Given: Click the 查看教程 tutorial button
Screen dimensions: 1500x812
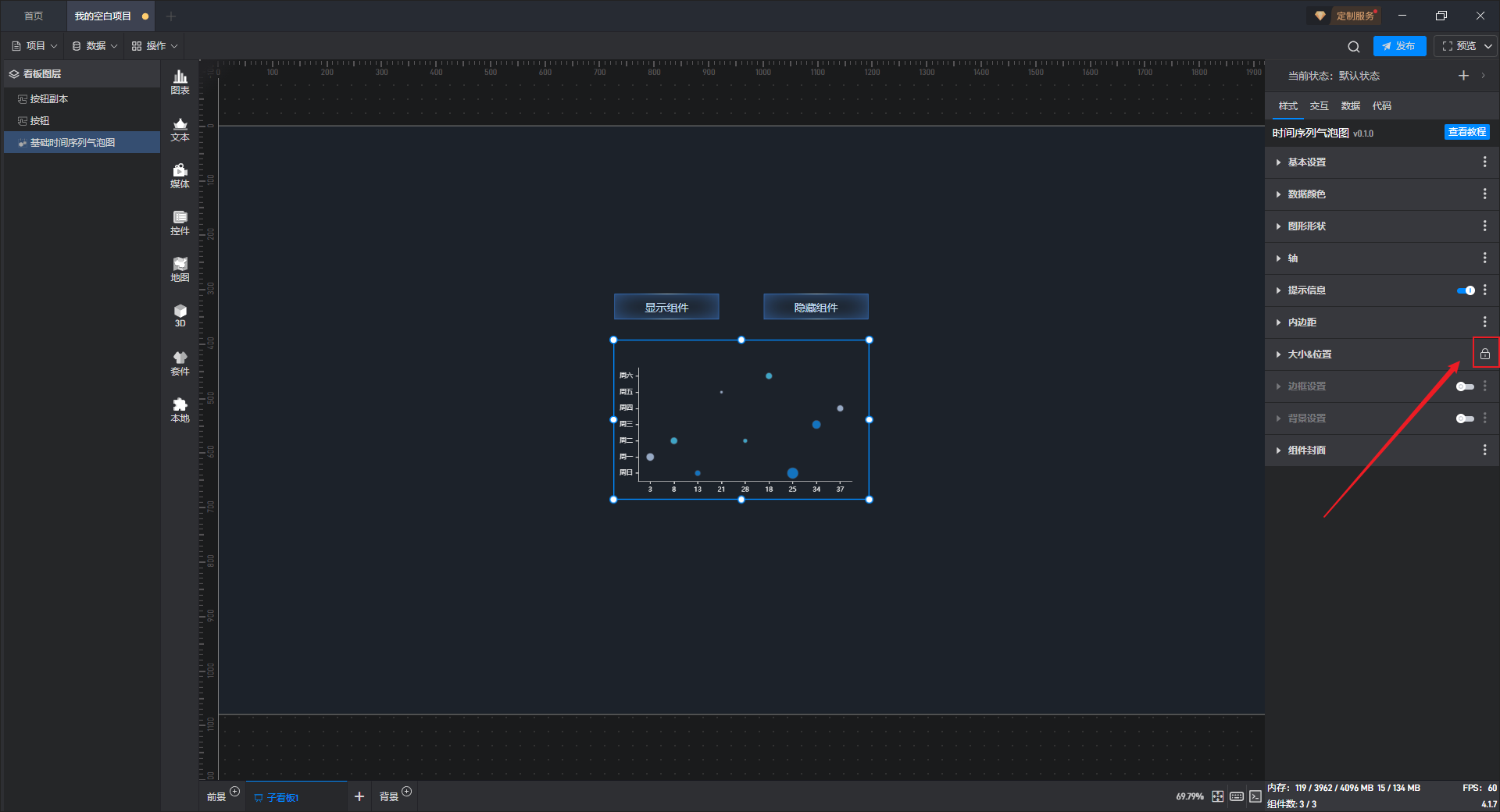Looking at the screenshot, I should (x=1466, y=132).
